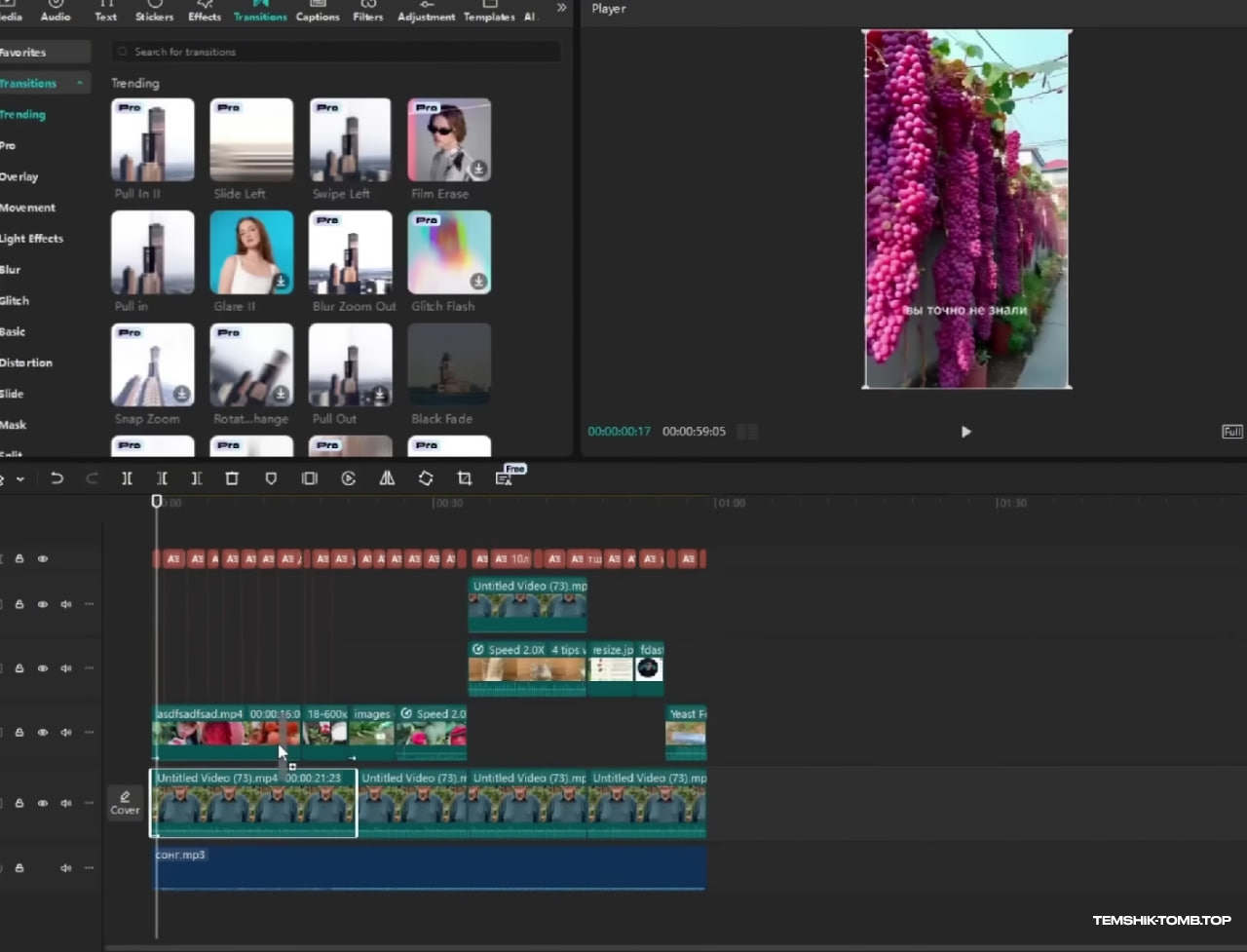
Task: Click the Undo arrow in timeline toolbar
Action: click(x=57, y=478)
